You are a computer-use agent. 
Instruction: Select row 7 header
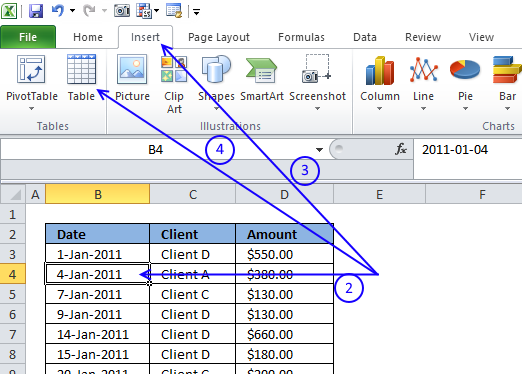click(13, 334)
